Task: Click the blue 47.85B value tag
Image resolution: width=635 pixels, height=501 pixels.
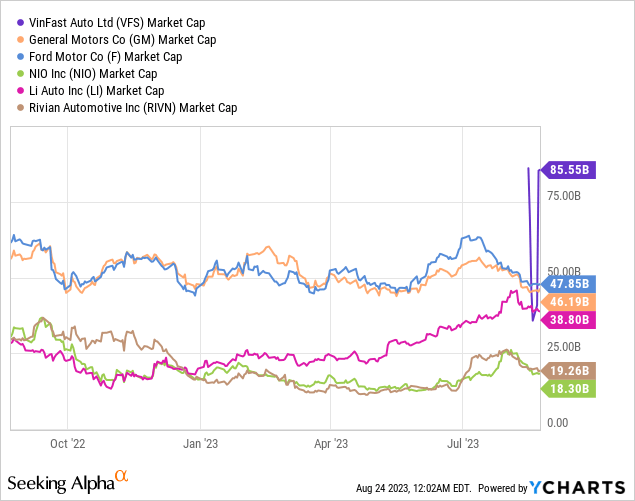Action: click(x=570, y=283)
